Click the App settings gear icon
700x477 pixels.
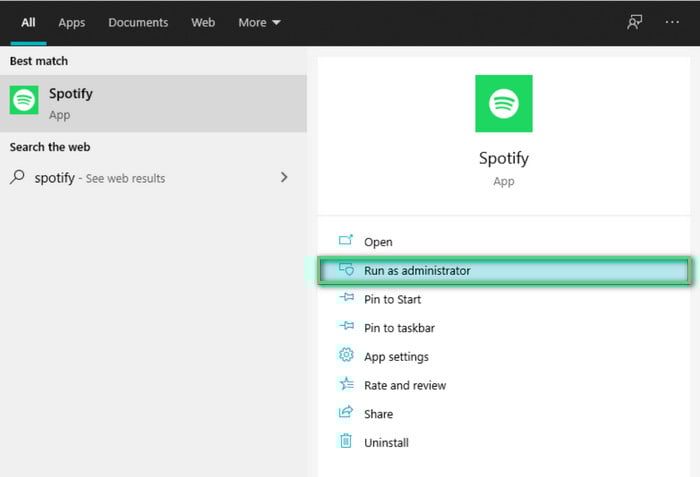346,355
